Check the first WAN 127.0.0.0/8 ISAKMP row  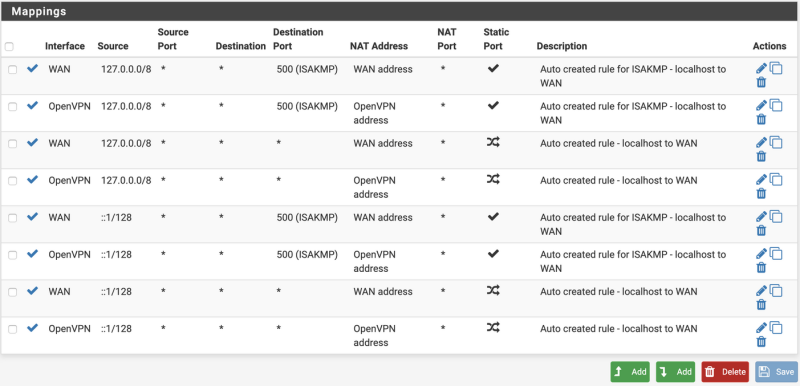pyautogui.click(x=12, y=70)
